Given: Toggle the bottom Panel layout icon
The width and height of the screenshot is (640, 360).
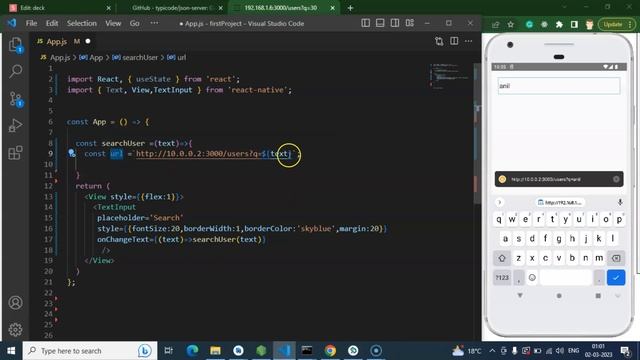Looking at the screenshot, I should (380, 23).
